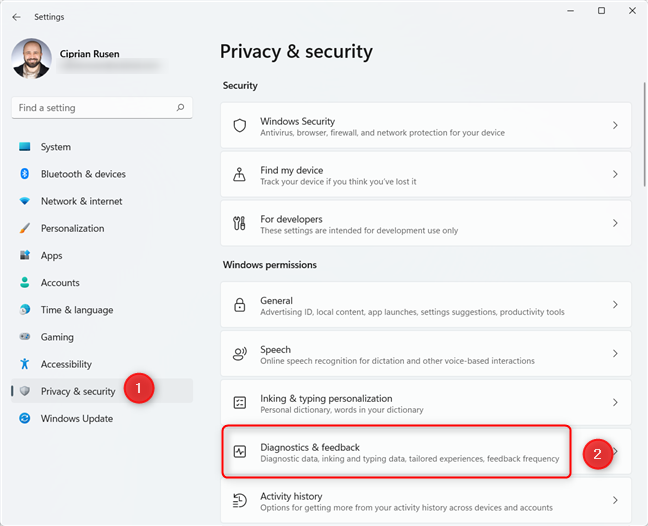Open Activity history page
Viewport: 648px width, 526px height.
pyautogui.click(x=426, y=500)
